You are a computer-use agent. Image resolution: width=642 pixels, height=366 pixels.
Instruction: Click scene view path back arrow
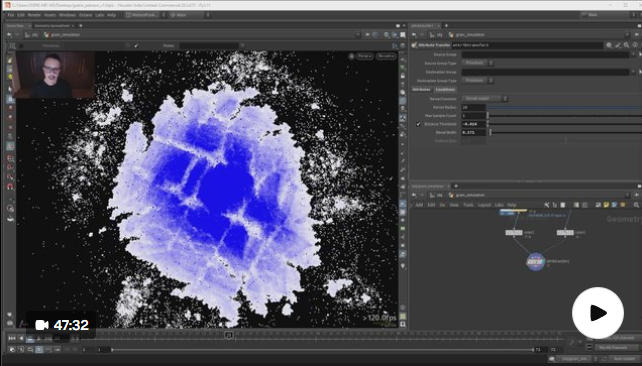(9, 35)
